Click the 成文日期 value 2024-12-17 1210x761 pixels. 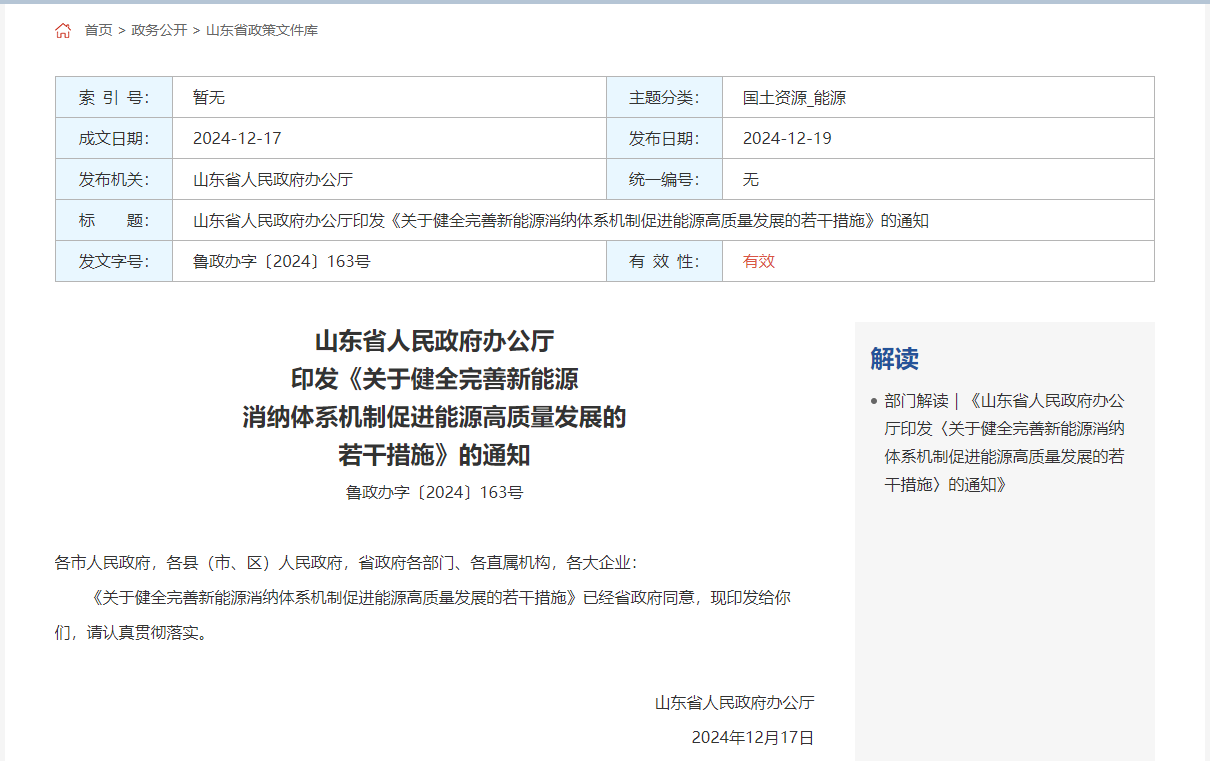pyautogui.click(x=237, y=139)
